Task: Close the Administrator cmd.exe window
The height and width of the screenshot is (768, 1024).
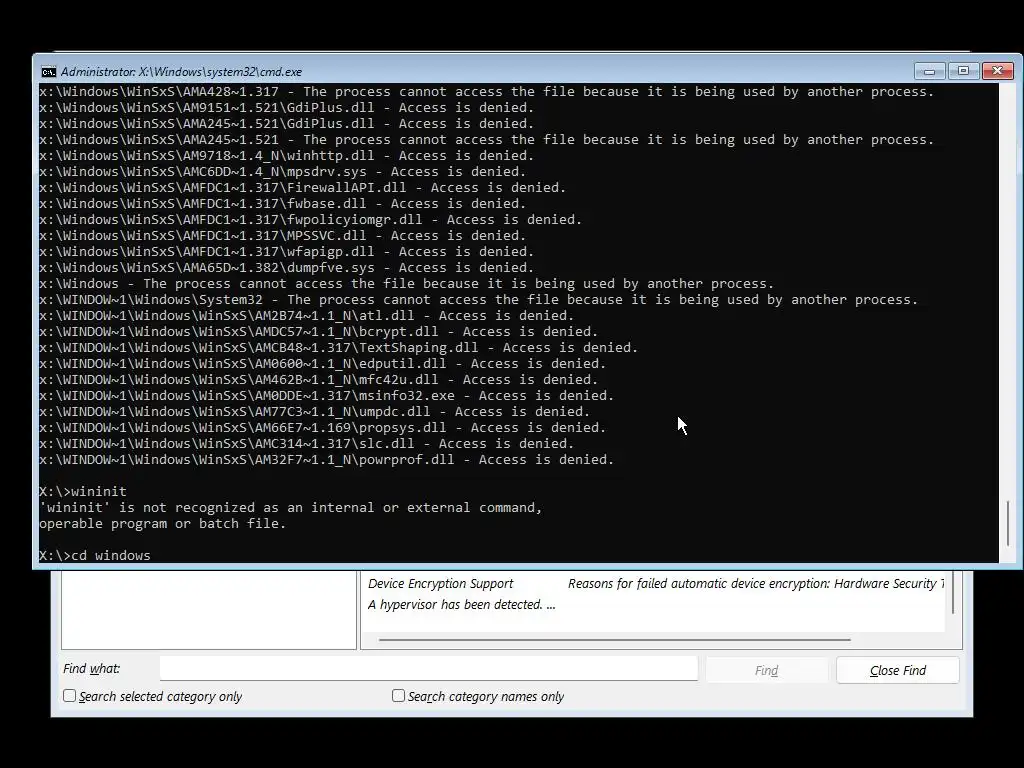Action: (997, 71)
